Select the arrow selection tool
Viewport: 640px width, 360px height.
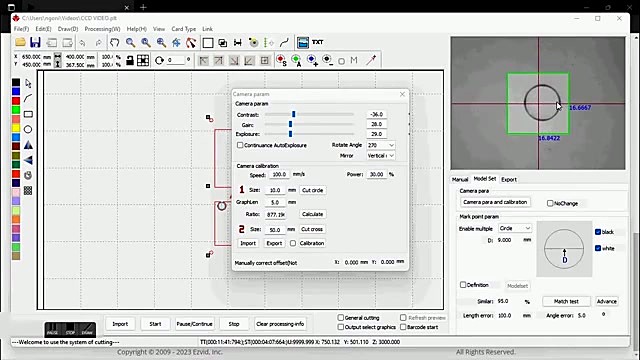pyautogui.click(x=28, y=83)
